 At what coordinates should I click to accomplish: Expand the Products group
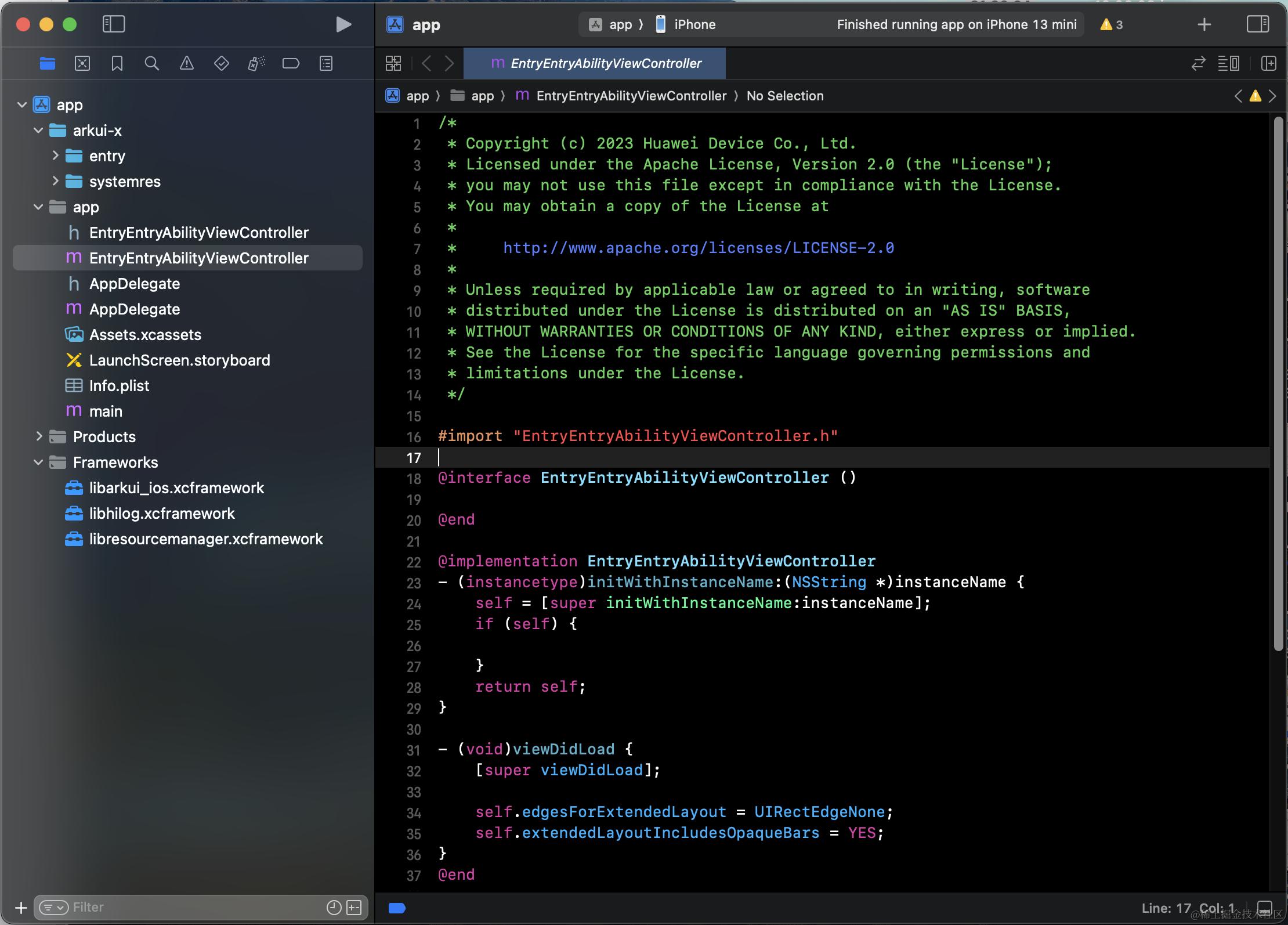pos(39,436)
